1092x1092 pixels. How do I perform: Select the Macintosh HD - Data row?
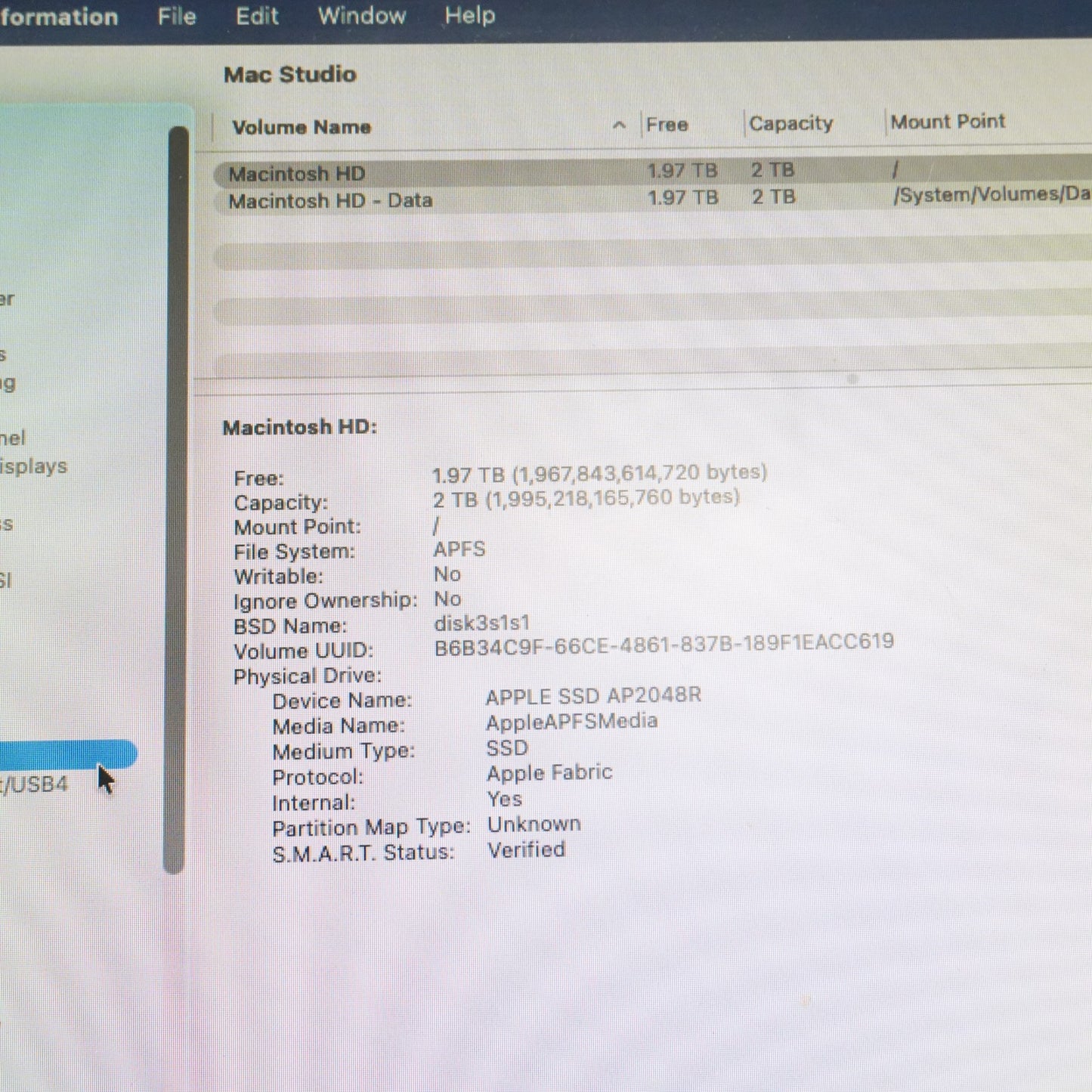pos(653,200)
